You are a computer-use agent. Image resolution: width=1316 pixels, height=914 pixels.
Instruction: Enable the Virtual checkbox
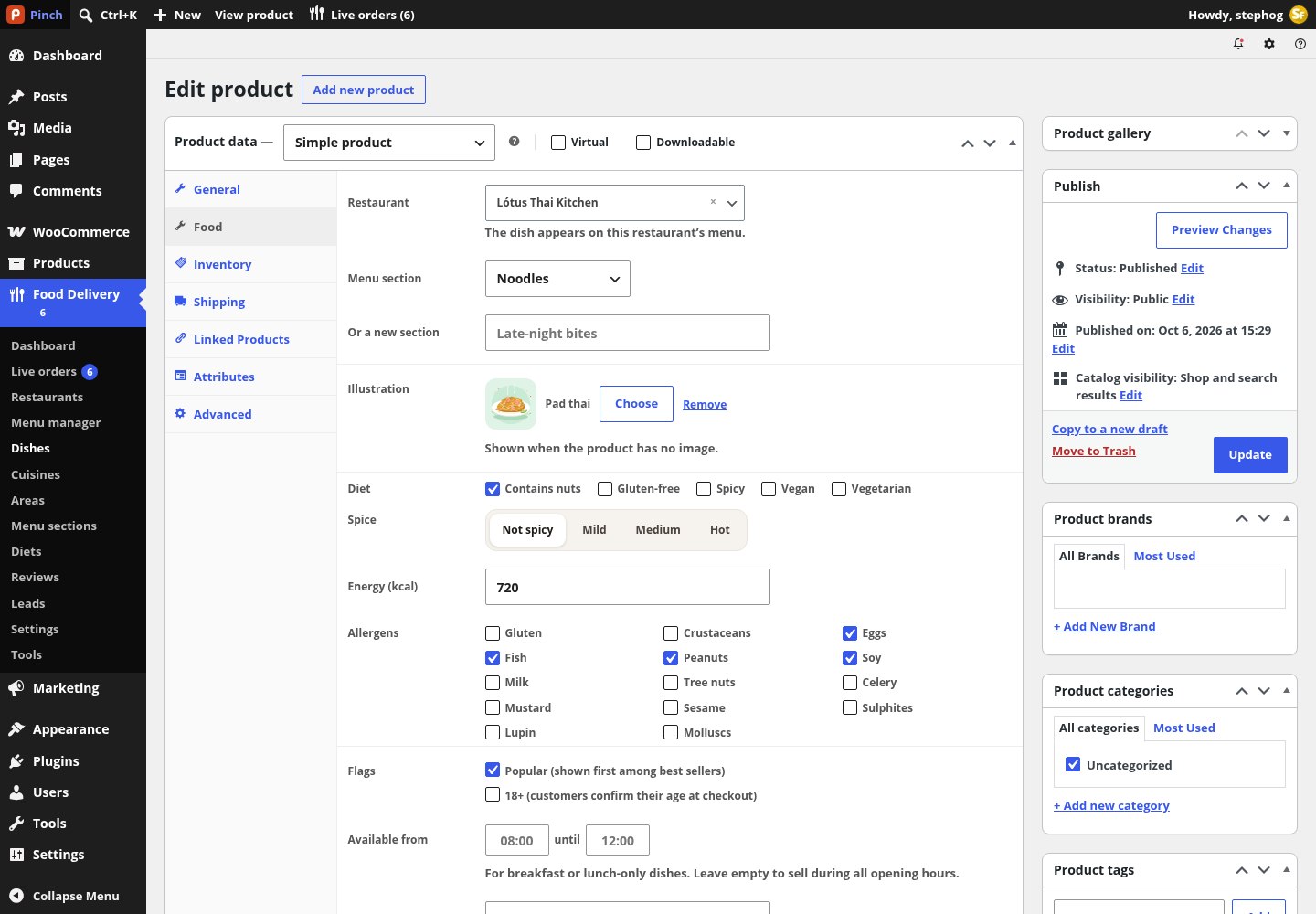click(x=558, y=143)
